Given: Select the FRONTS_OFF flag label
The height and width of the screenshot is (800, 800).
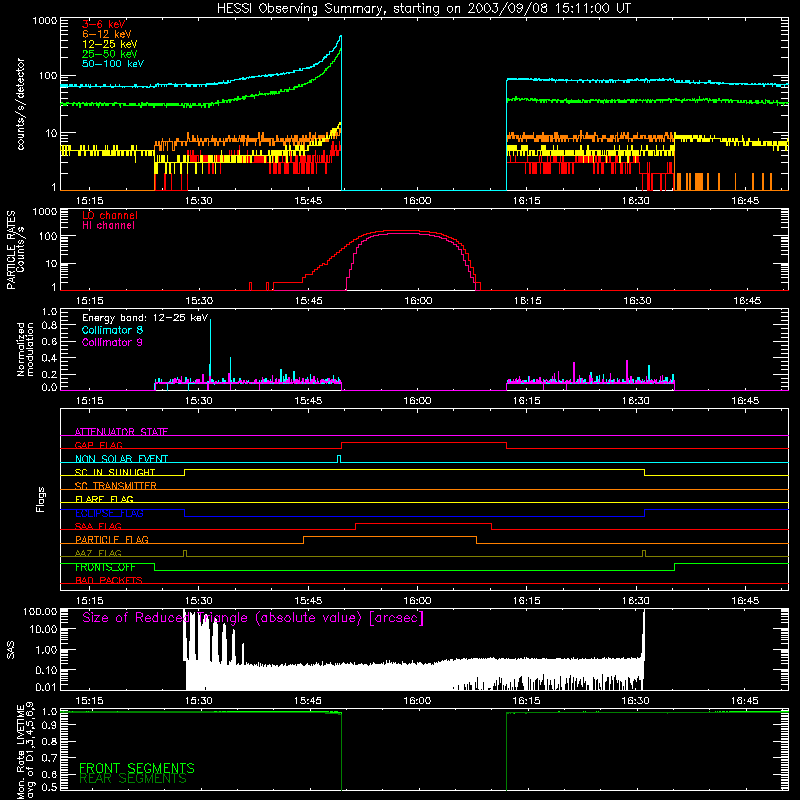Looking at the screenshot, I should [x=105, y=567].
